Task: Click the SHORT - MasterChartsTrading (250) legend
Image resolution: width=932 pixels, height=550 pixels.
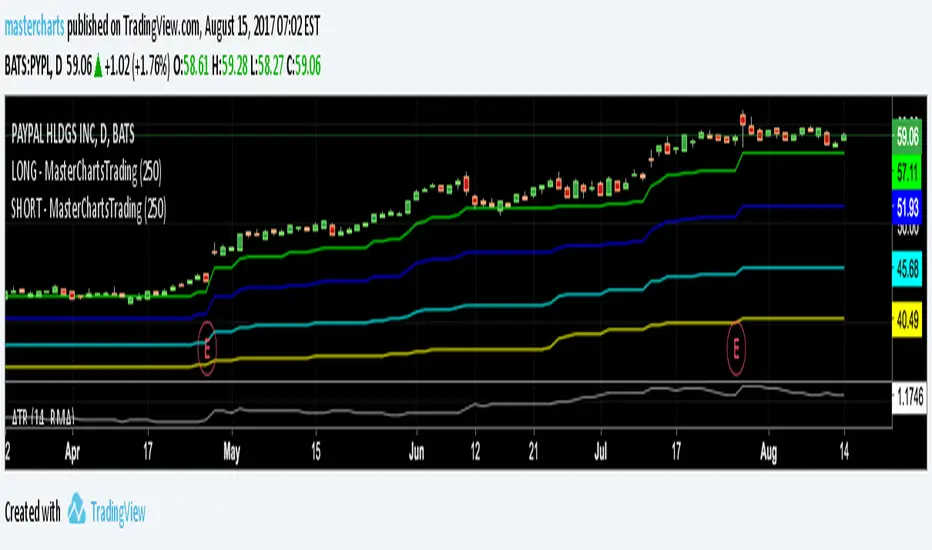Action: [89, 209]
